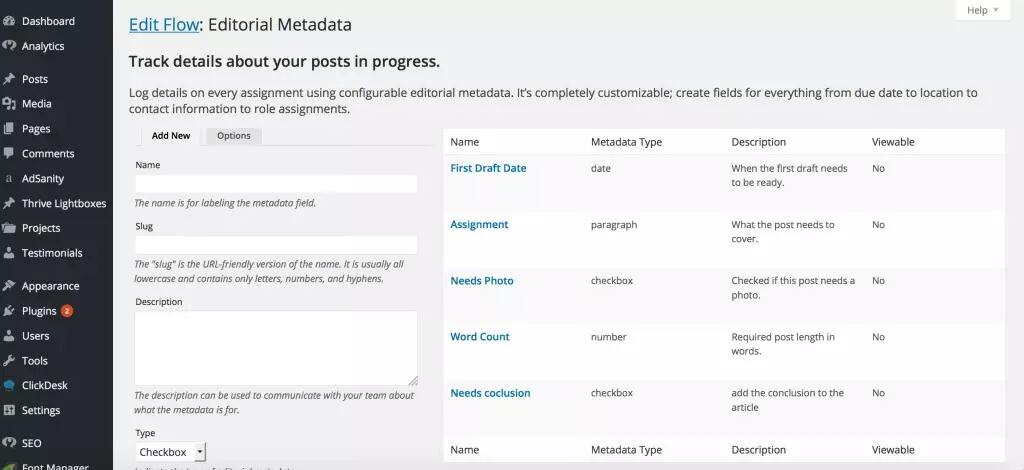The height and width of the screenshot is (470, 1024).
Task: Expand the Help dropdown
Action: [x=983, y=10]
